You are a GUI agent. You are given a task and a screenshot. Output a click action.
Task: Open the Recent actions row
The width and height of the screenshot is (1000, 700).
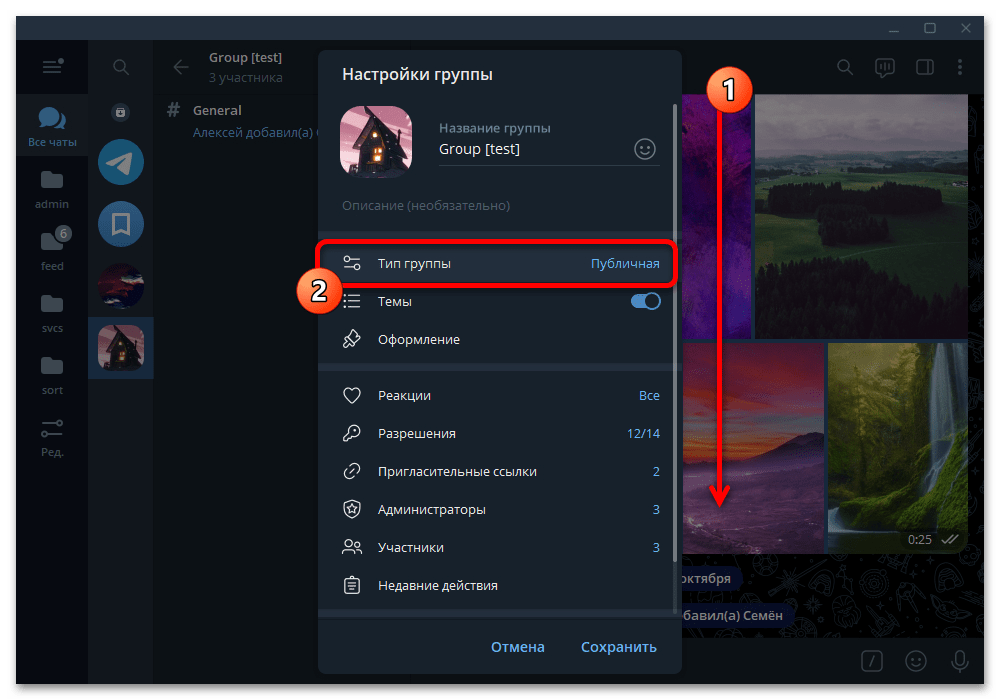(x=497, y=585)
